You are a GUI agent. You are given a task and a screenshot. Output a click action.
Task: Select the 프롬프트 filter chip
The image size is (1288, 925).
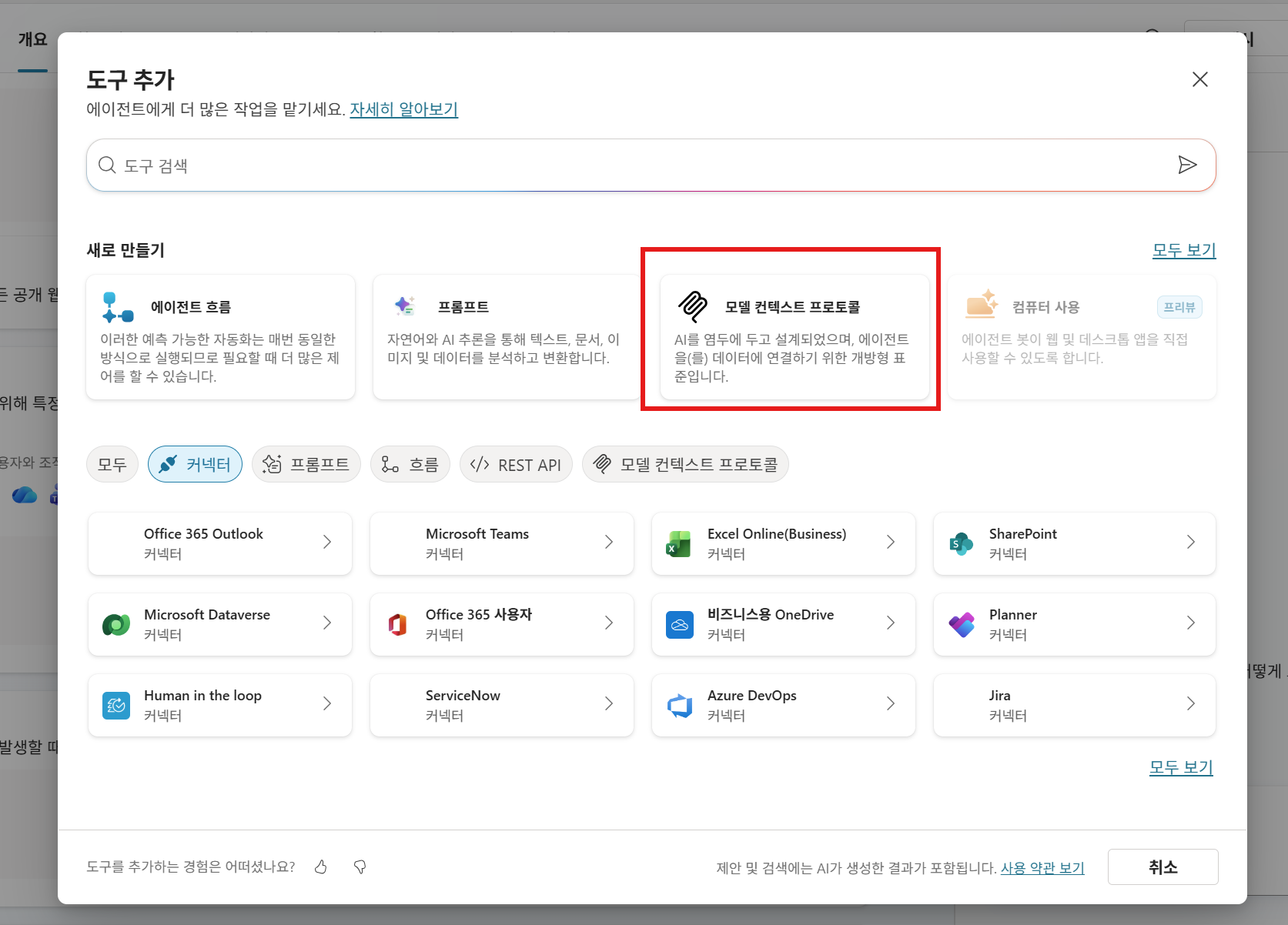306,464
